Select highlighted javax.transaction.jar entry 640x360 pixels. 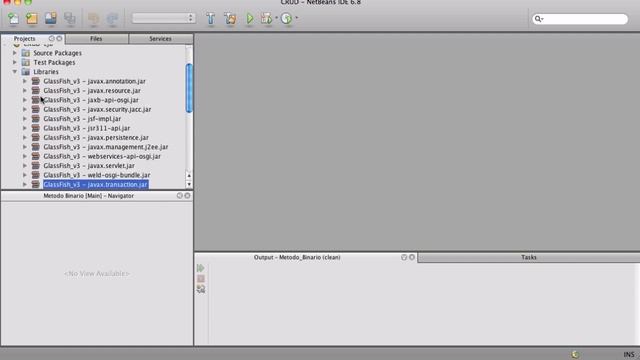coord(95,184)
